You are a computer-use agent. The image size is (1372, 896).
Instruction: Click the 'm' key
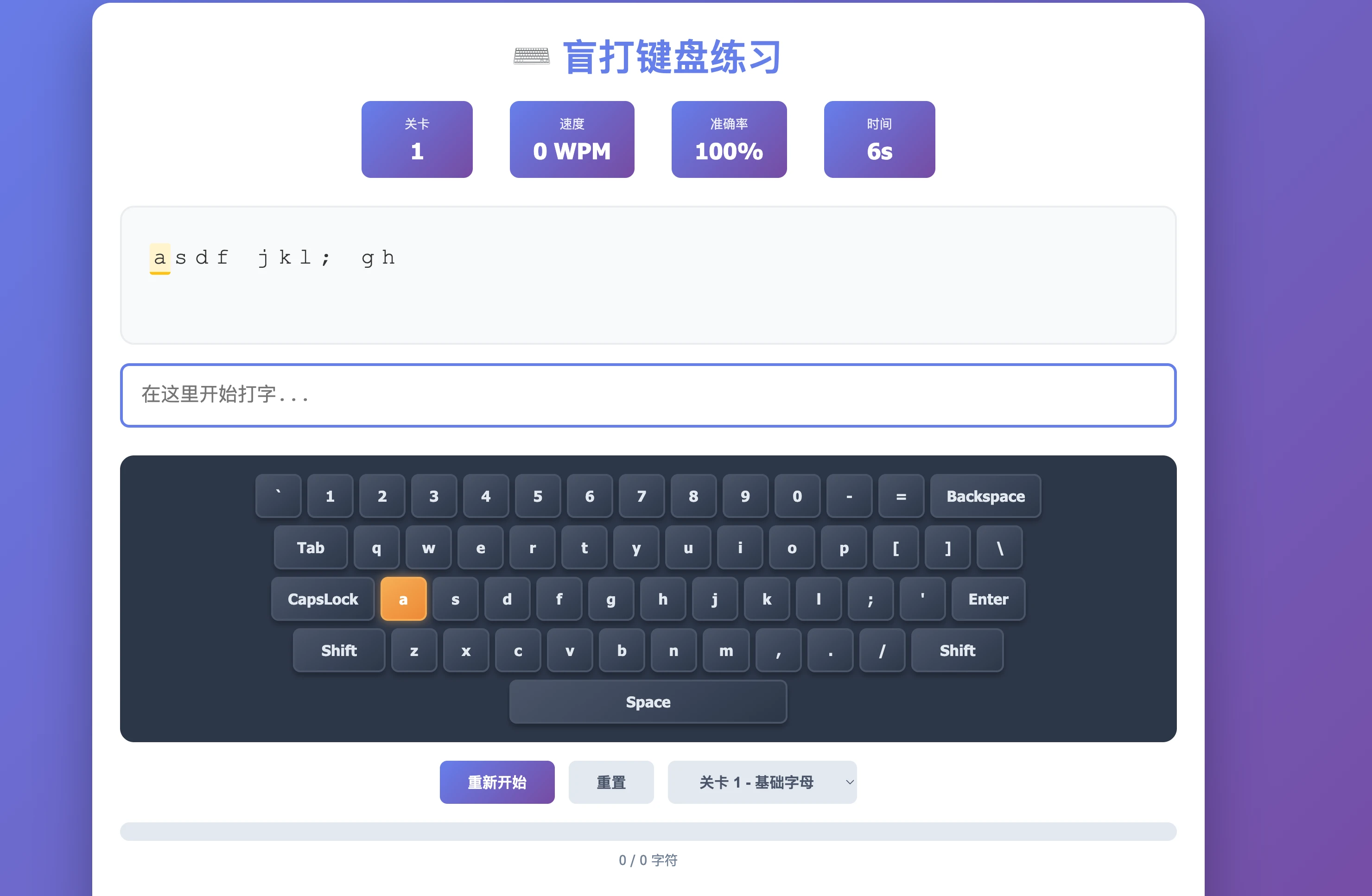pyautogui.click(x=726, y=650)
